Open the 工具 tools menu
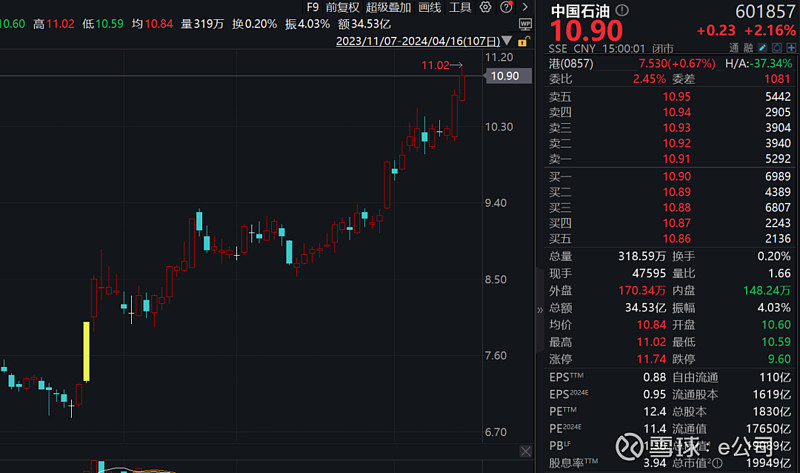Viewport: 800px width, 473px height. coord(460,7)
